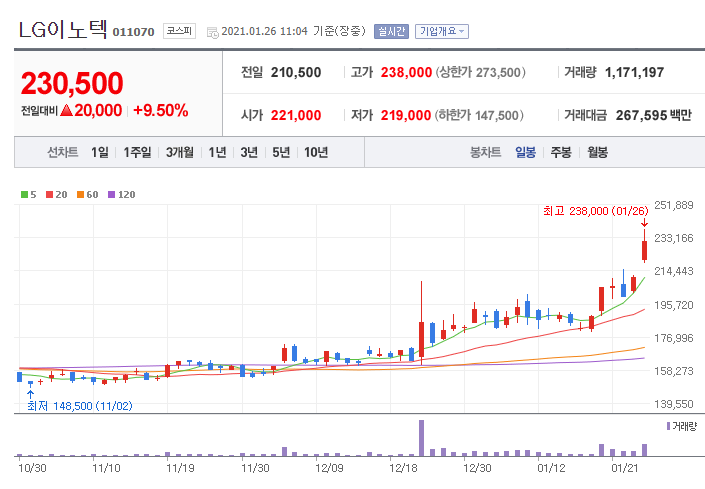Image resolution: width=705 pixels, height=489 pixels.
Task: Click the LG이노텍 stock name title
Action: coord(62,29)
